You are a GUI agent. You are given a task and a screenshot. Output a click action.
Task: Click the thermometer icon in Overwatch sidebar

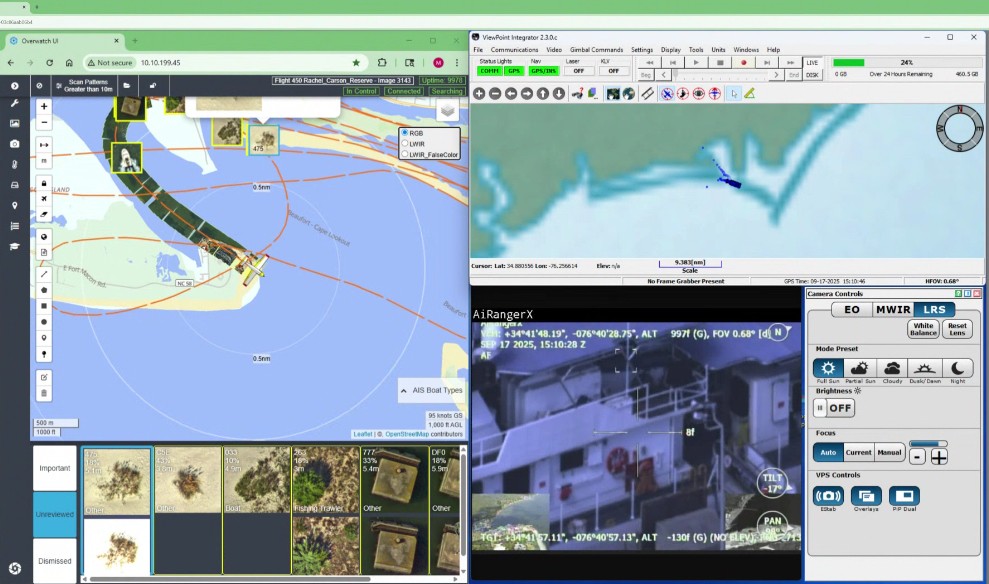[x=15, y=165]
